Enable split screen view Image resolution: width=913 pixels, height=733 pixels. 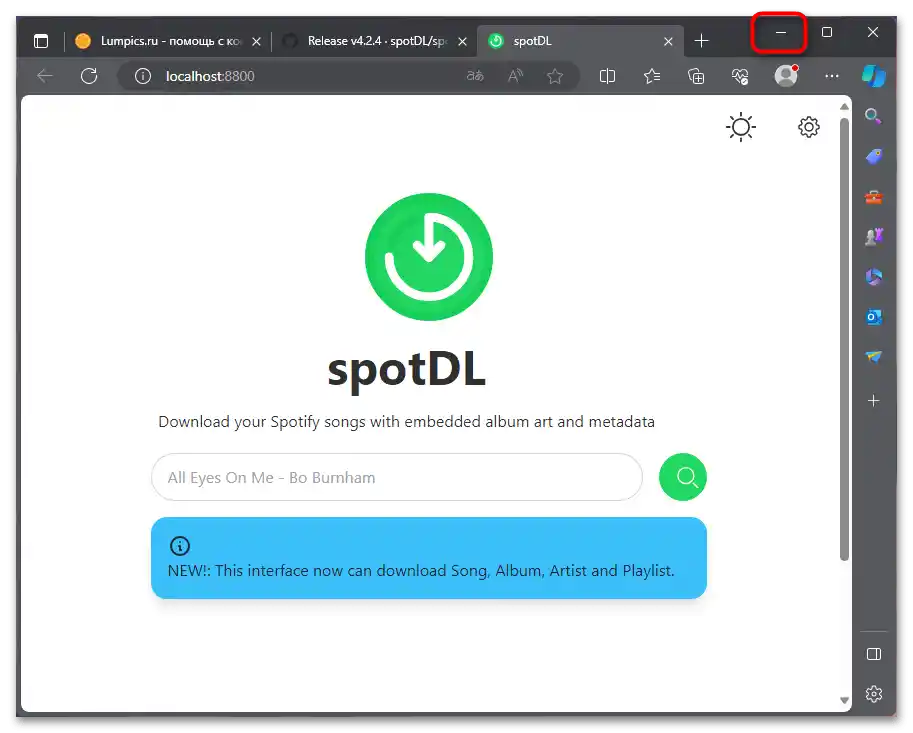click(x=607, y=76)
